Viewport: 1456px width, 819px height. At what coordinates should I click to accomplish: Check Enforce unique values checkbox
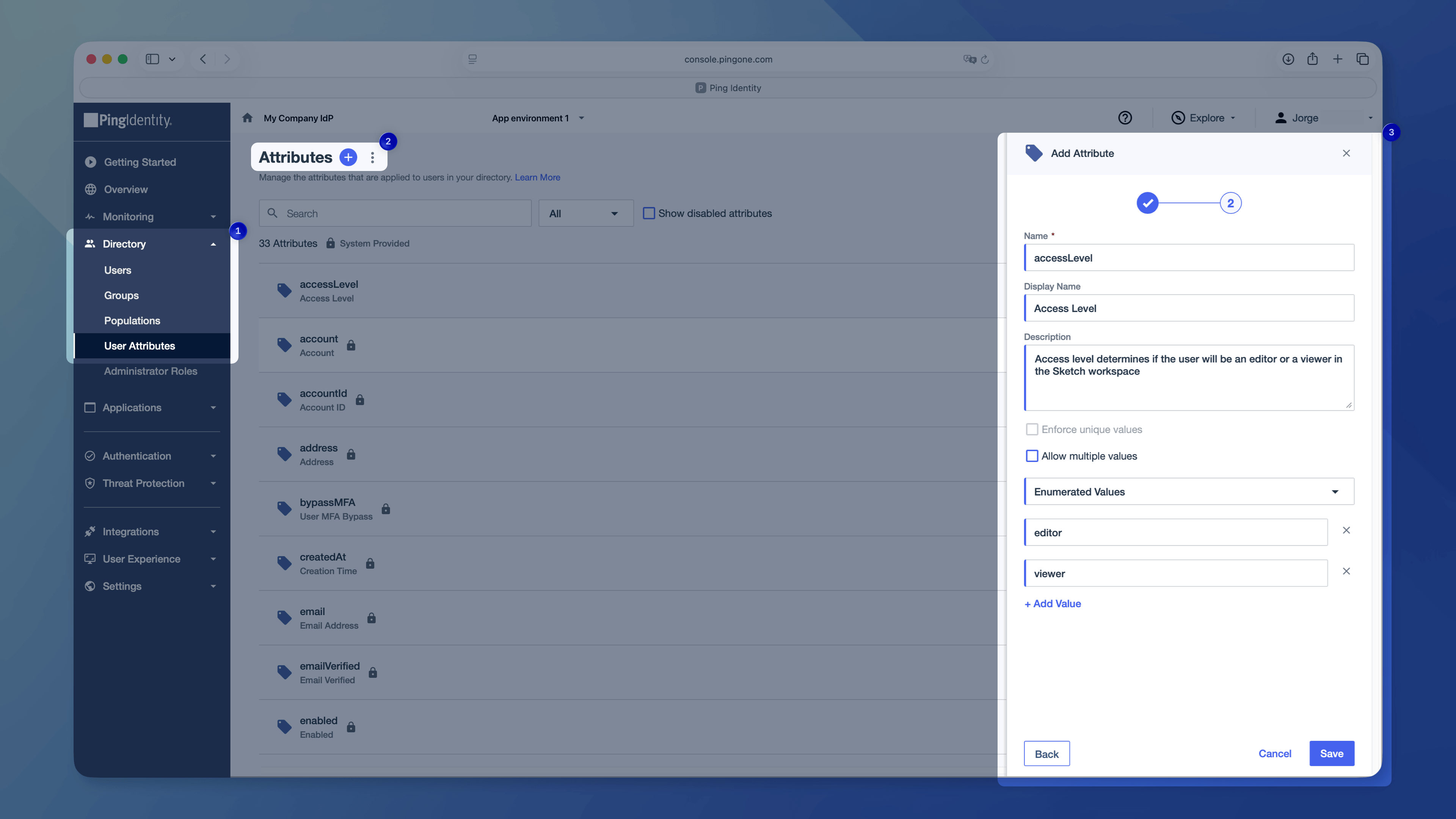click(1032, 430)
